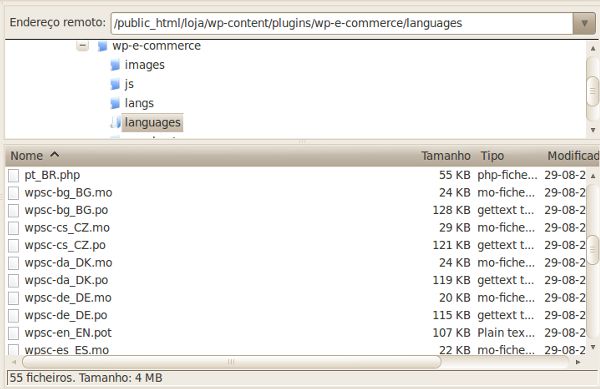
Task: Click the wpsc-de_DE.po file icon
Action: click(13, 316)
